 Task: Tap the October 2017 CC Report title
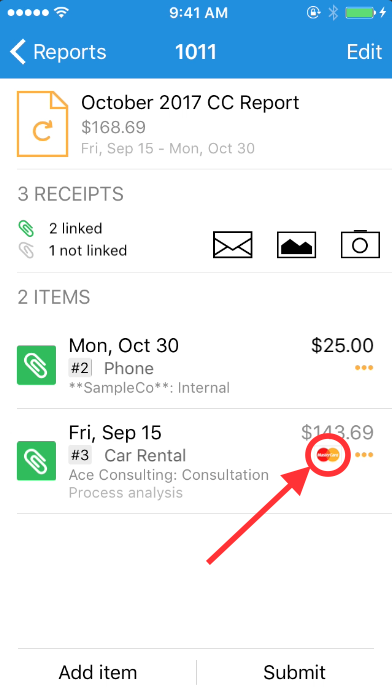[190, 103]
